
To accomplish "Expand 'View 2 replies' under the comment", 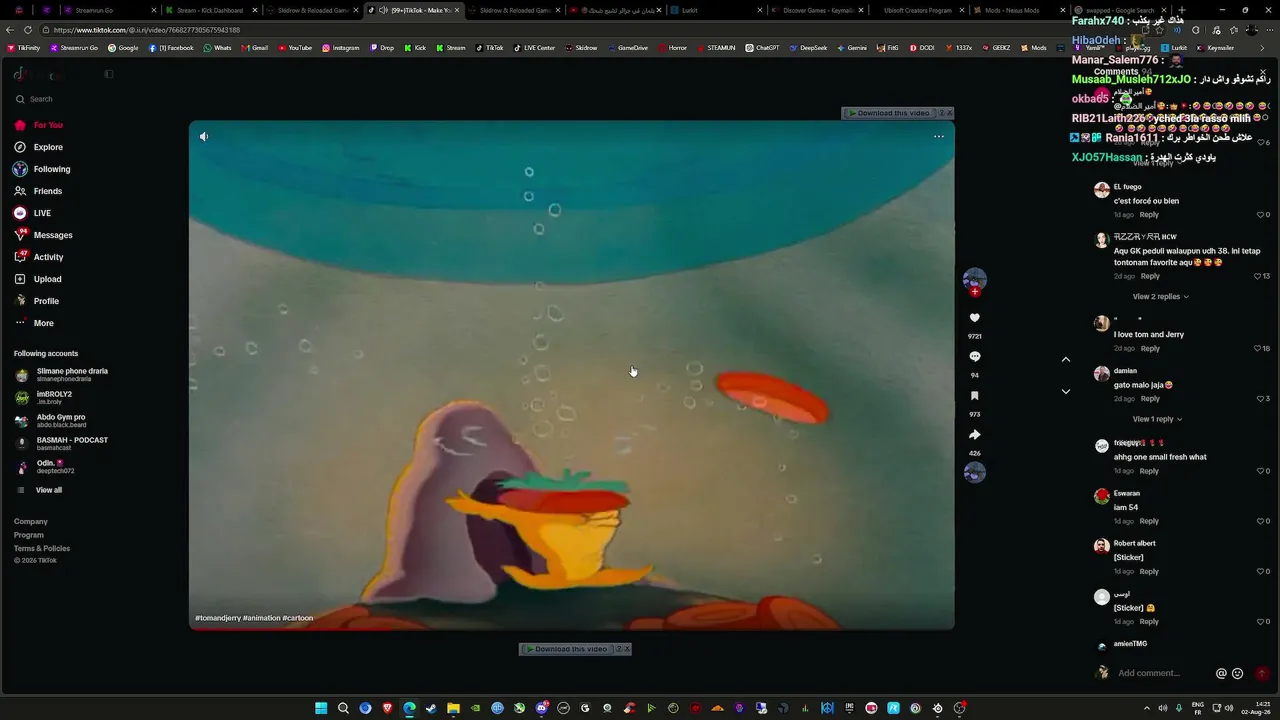I will [x=1161, y=297].
